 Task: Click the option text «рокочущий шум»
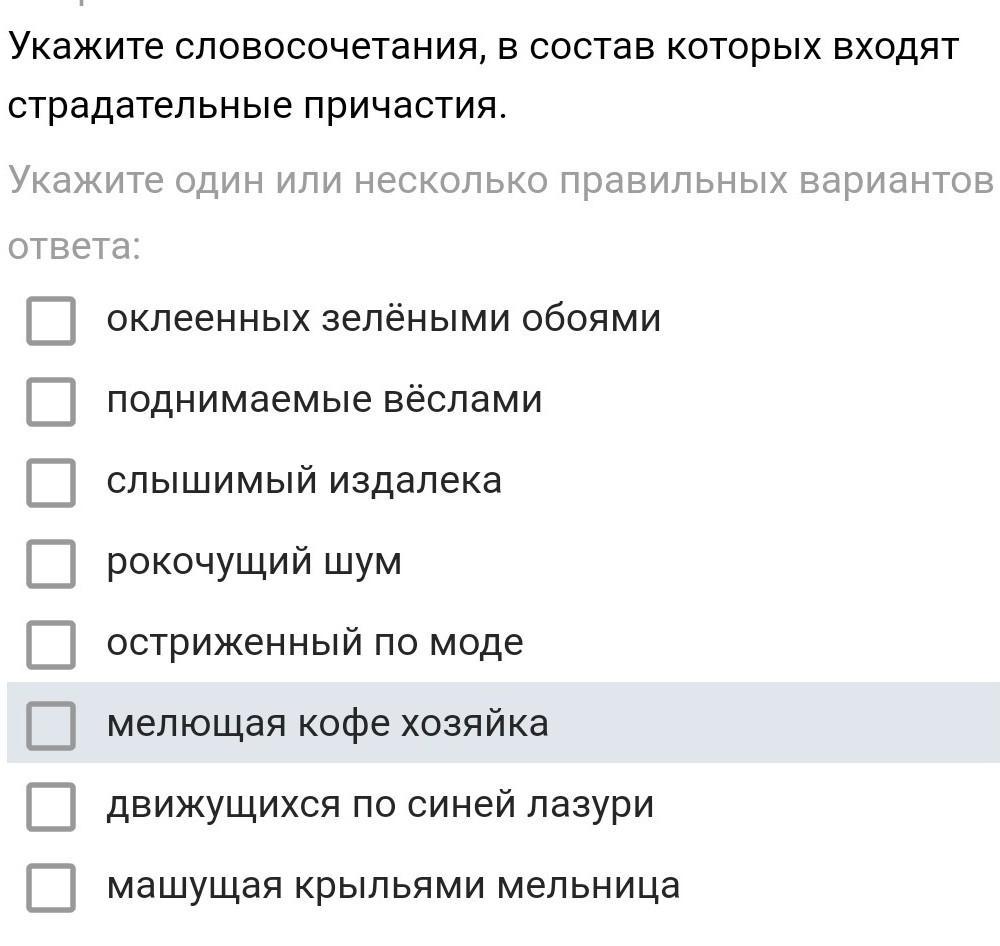coord(254,562)
